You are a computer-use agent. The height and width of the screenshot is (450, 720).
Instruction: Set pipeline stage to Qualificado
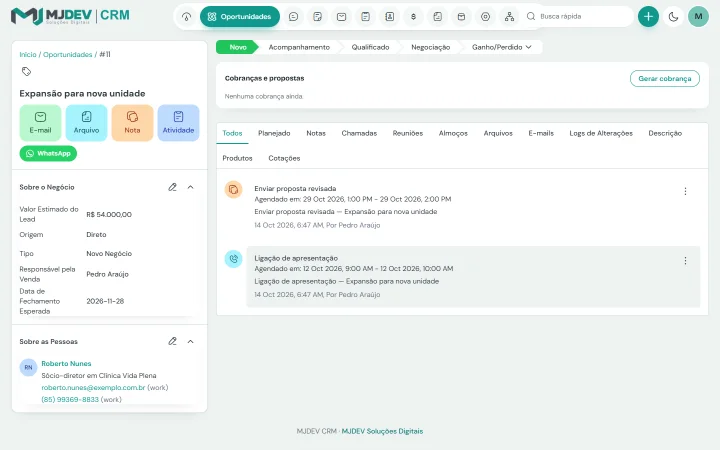click(x=370, y=47)
